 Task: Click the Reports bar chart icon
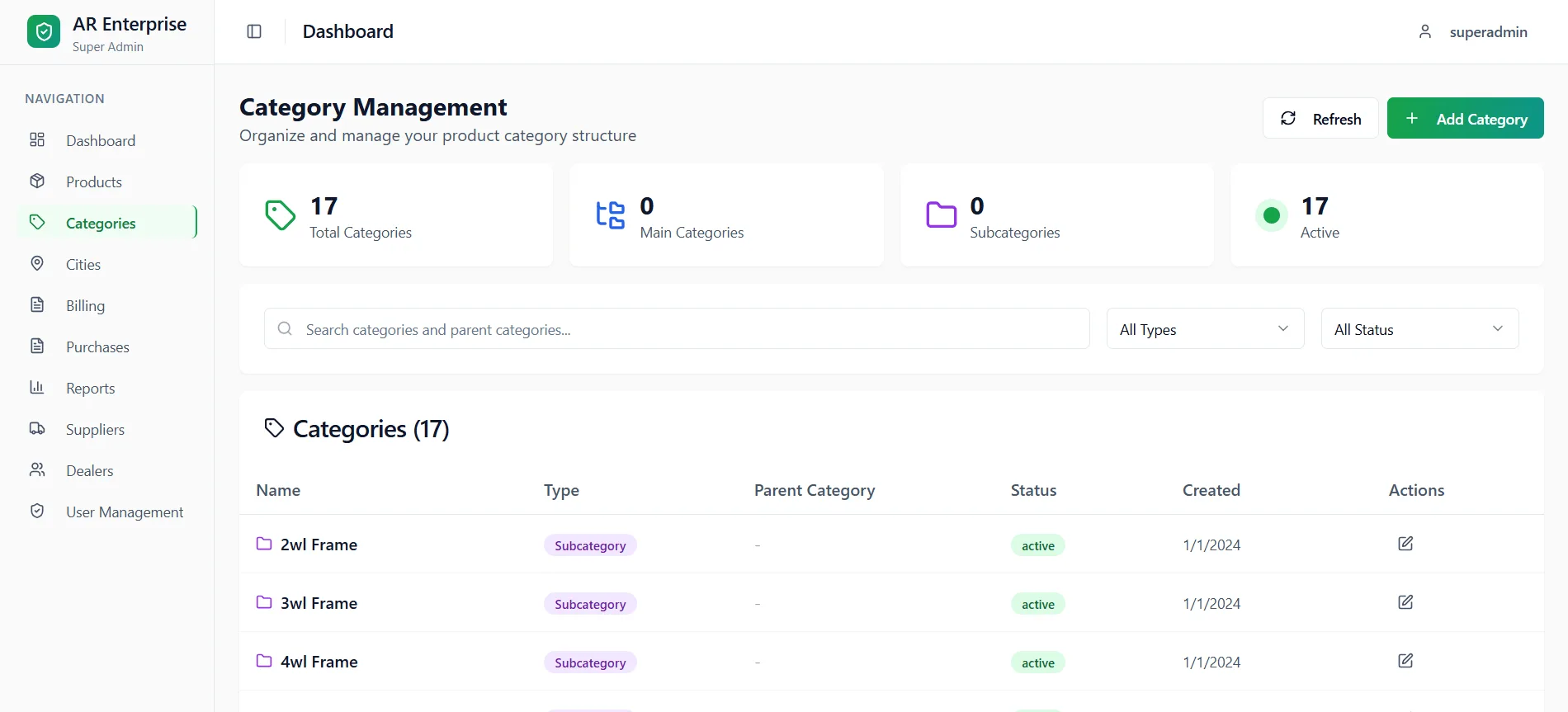[x=37, y=387]
